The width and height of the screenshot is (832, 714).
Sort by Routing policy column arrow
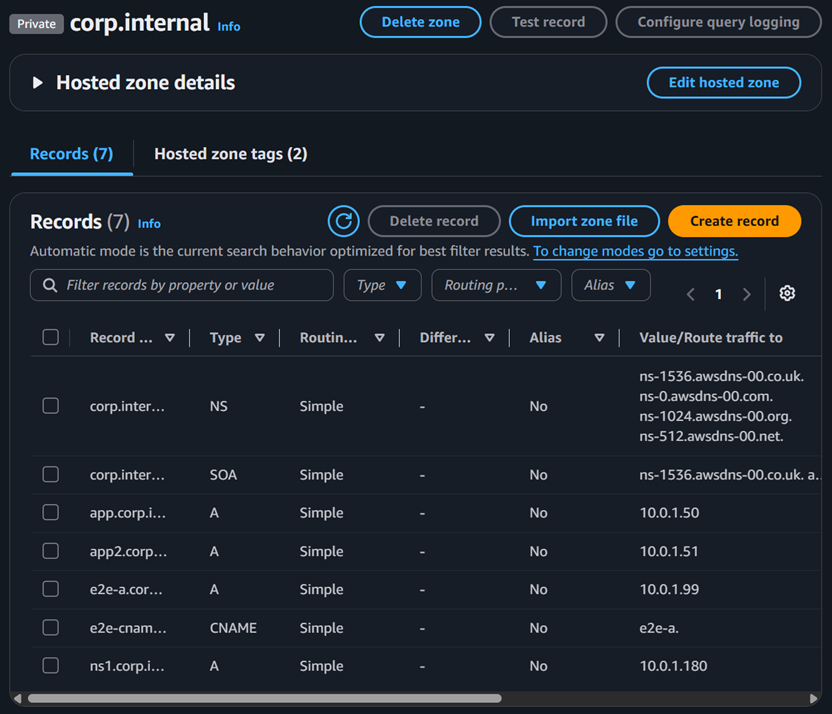tap(379, 338)
